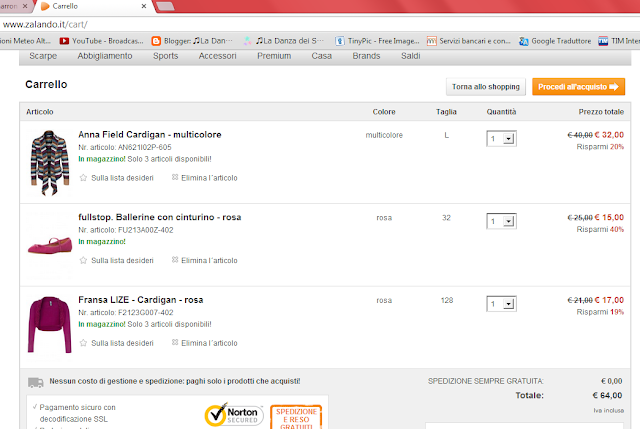640x429 pixels.
Task: Click size value 128 for Fransa Cardigan
Action: (x=447, y=300)
